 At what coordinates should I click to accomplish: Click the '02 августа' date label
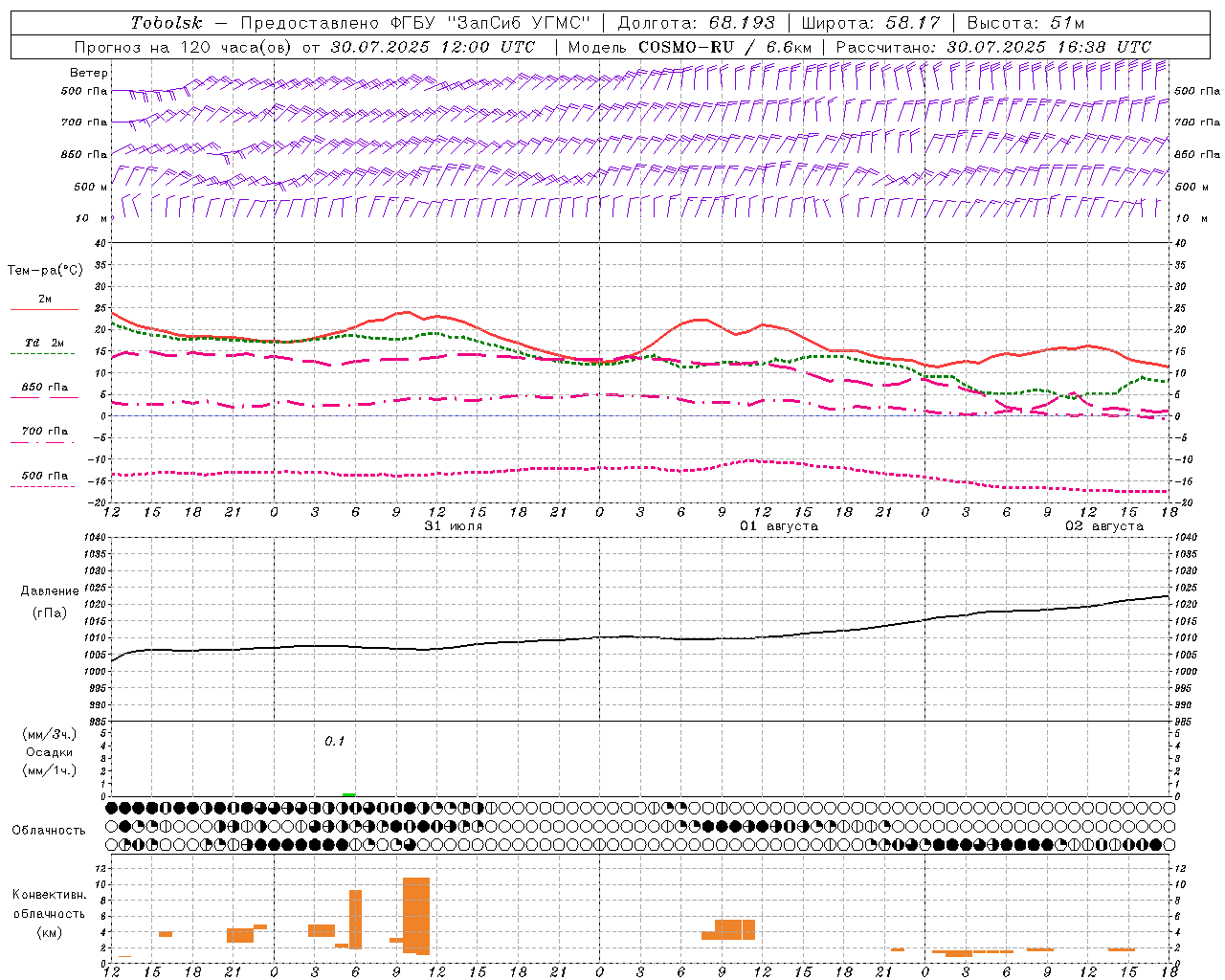tap(1104, 526)
